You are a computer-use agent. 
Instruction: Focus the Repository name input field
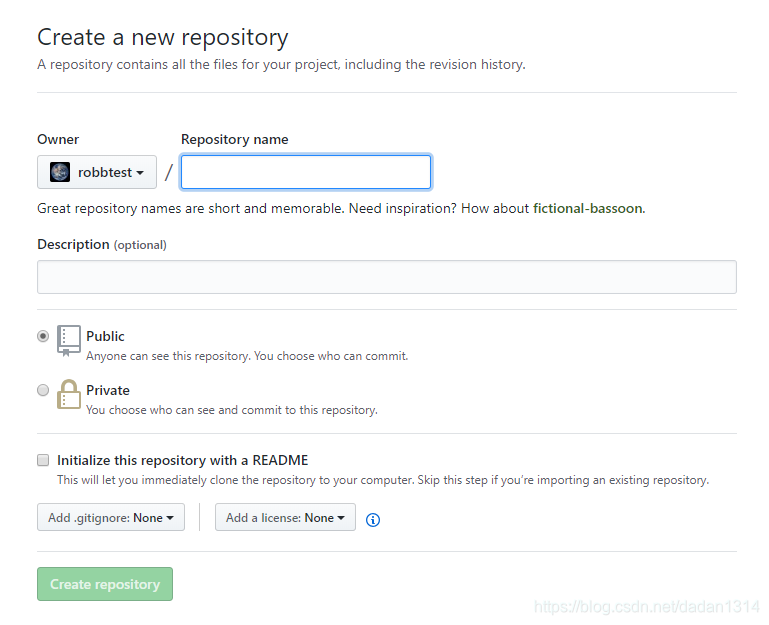[306, 172]
